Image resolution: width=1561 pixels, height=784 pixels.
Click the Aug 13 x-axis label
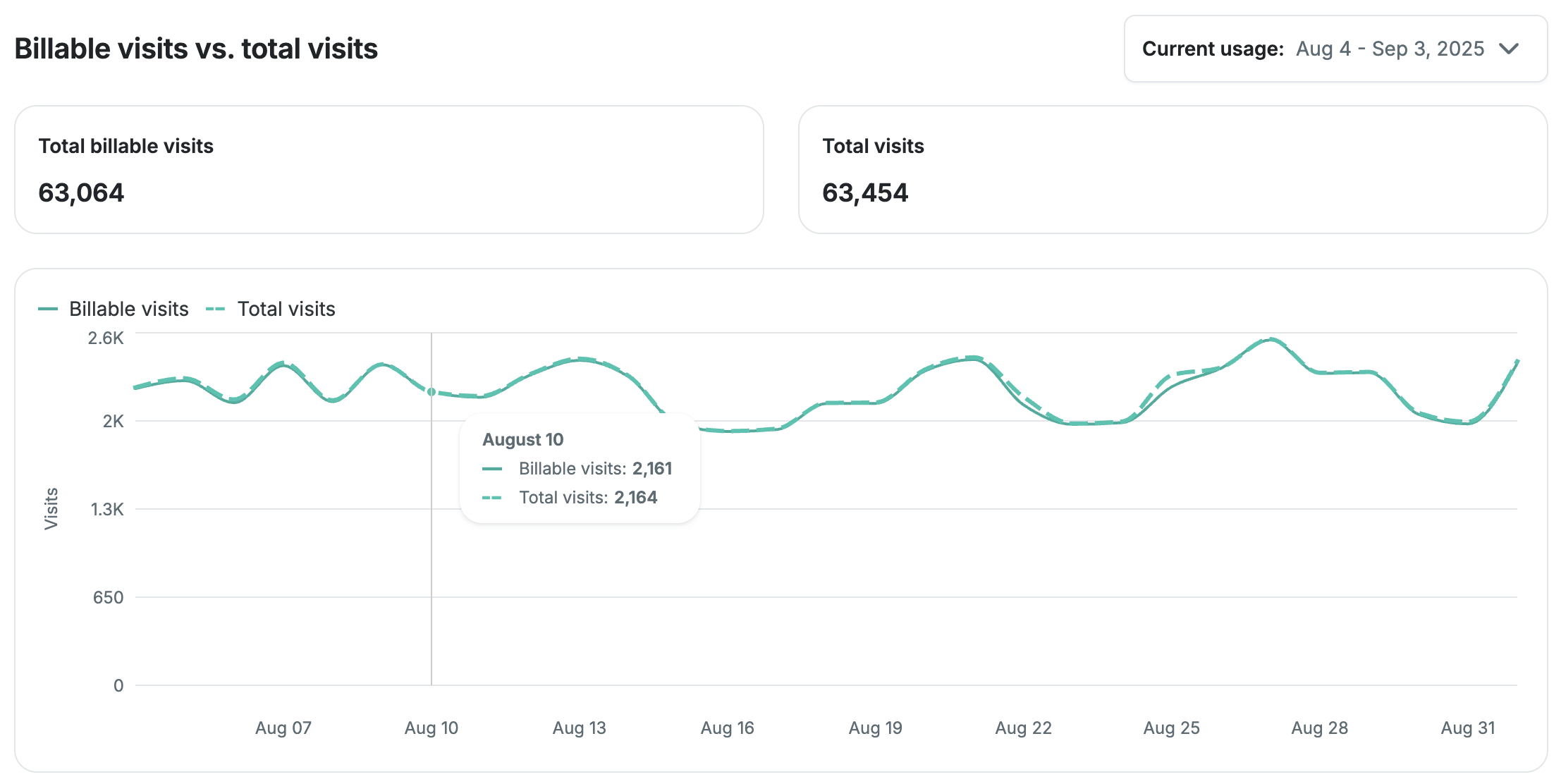579,728
